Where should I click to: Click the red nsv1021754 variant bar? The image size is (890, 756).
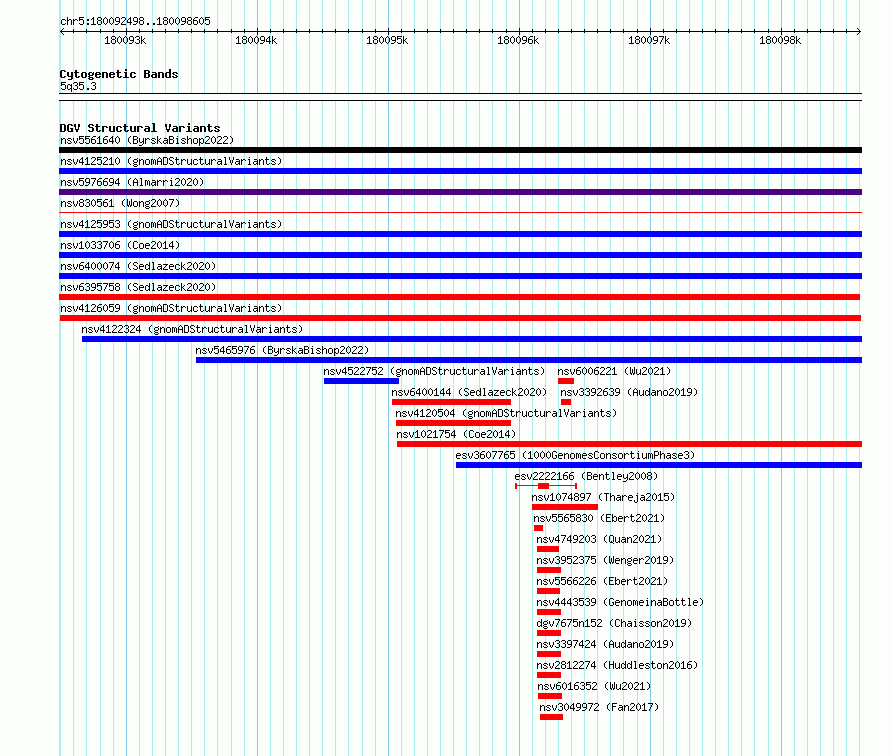[x=629, y=444]
